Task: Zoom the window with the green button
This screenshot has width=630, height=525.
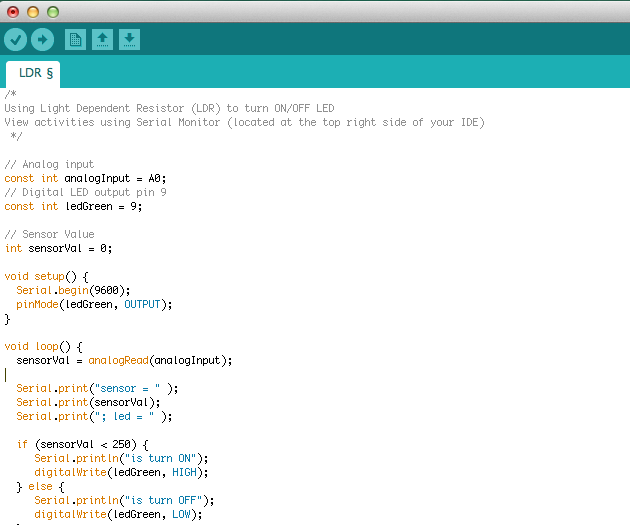Action: pyautogui.click(x=53, y=12)
